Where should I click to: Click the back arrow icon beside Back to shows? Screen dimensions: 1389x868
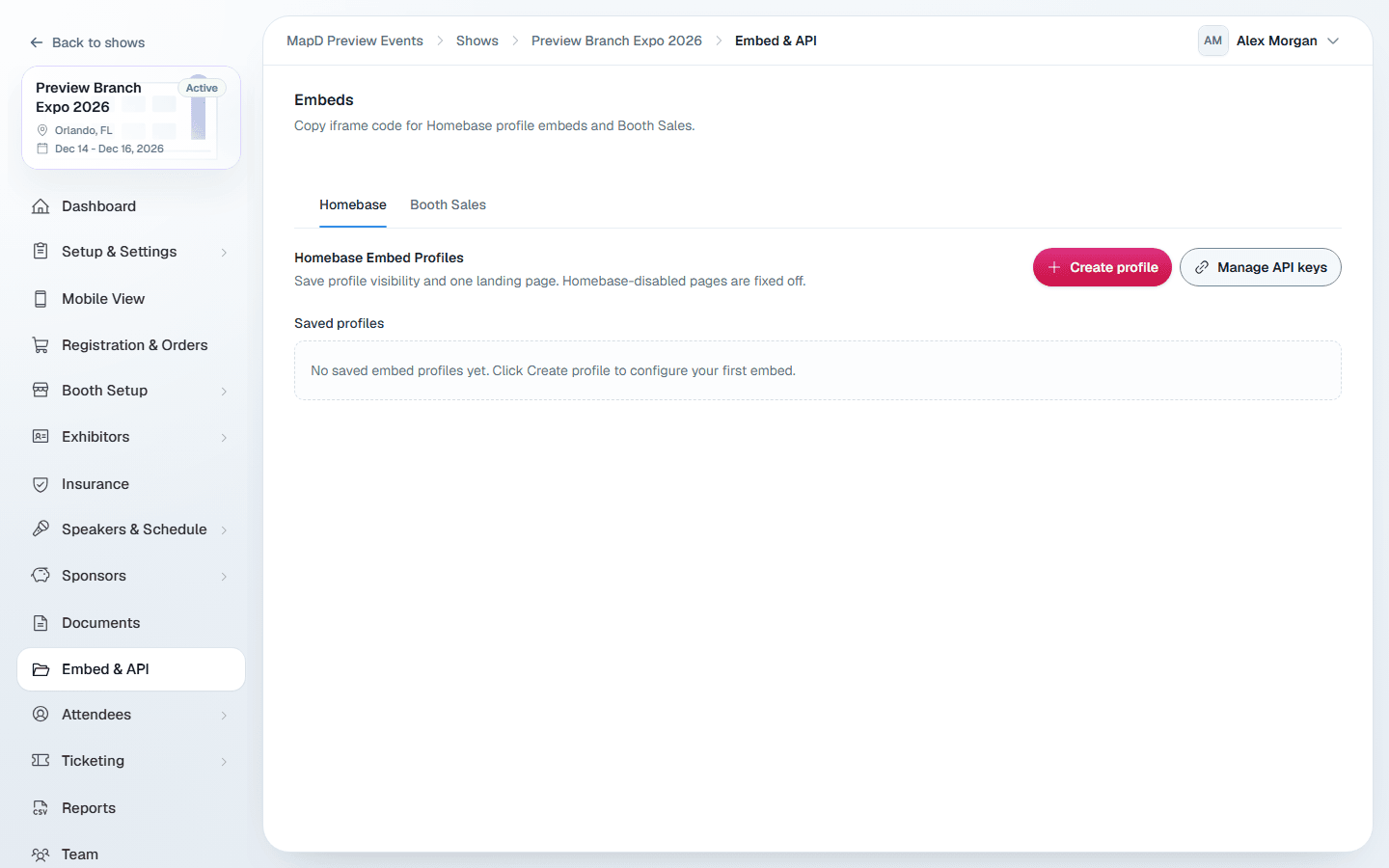point(37,42)
